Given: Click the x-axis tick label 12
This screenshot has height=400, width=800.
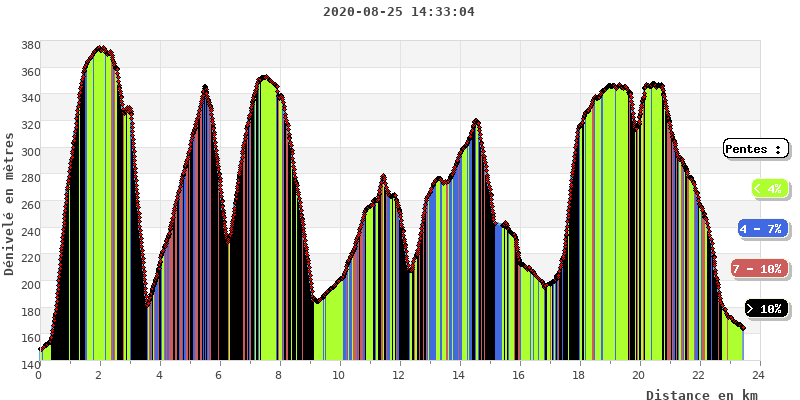Looking at the screenshot, I should click(399, 376).
